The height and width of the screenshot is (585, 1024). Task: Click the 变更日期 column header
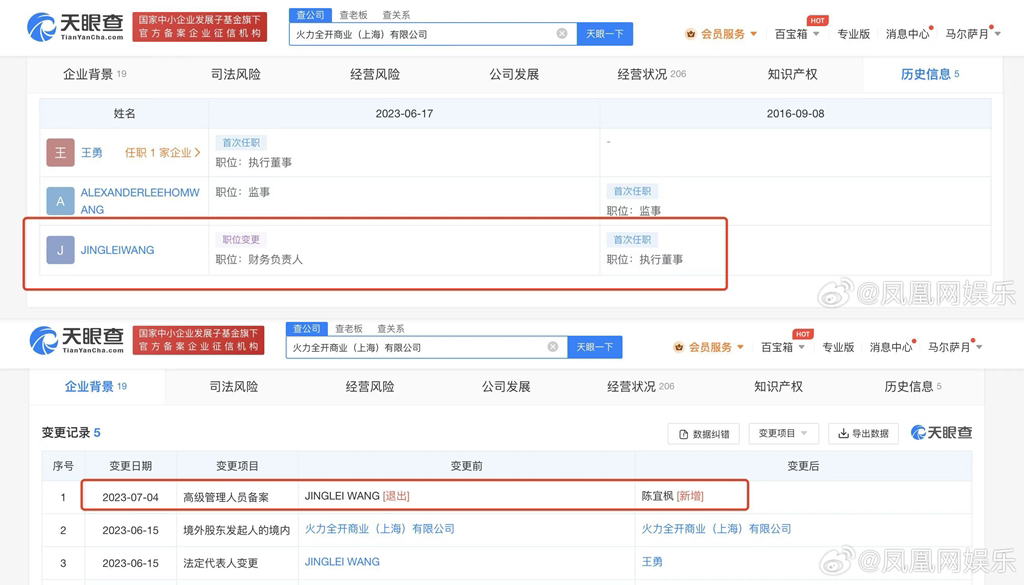click(131, 466)
